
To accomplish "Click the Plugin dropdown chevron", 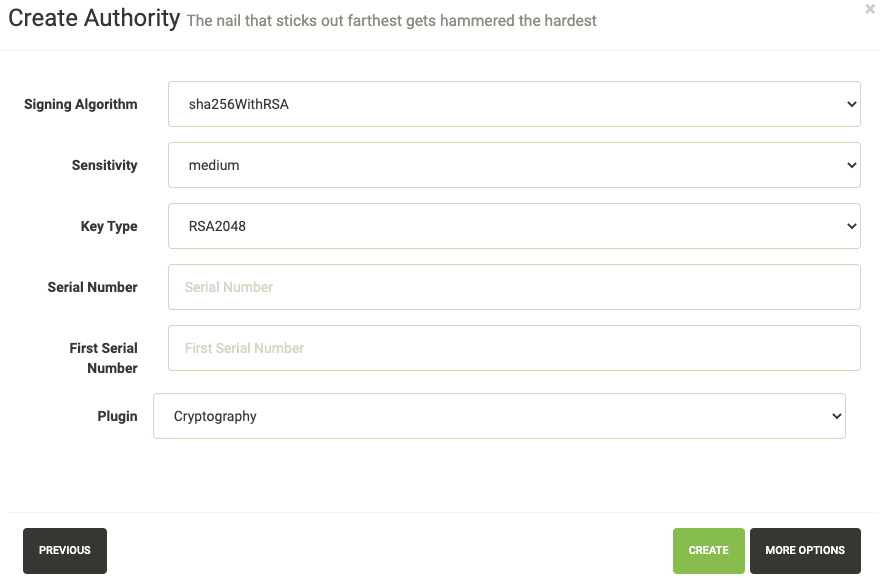I will coord(838,416).
